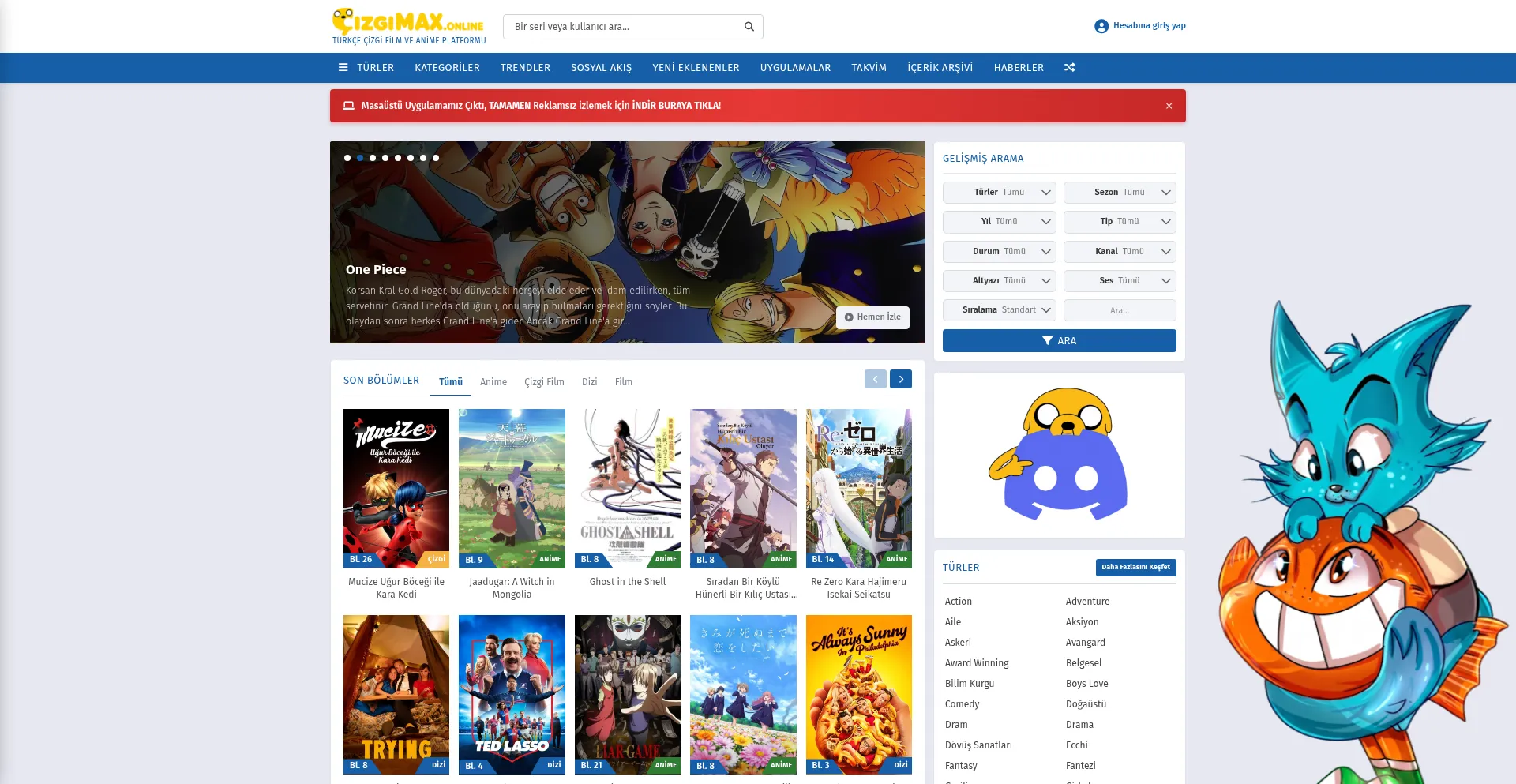This screenshot has width=1516, height=784.
Task: Open the İçerik Arşivi menu item
Action: (940, 68)
